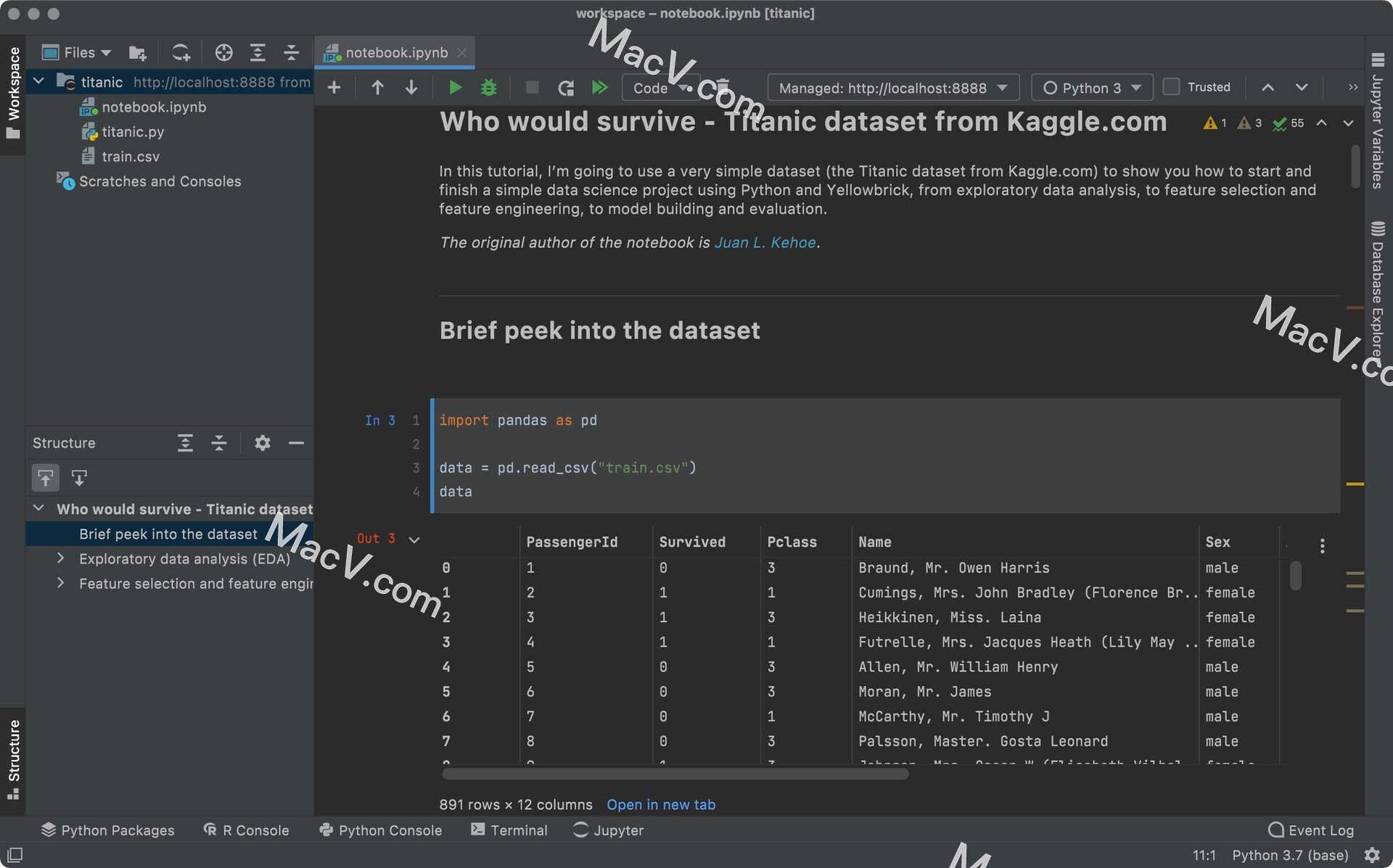Click the Python 3.7 (base) interpreter widget

tap(1290, 855)
